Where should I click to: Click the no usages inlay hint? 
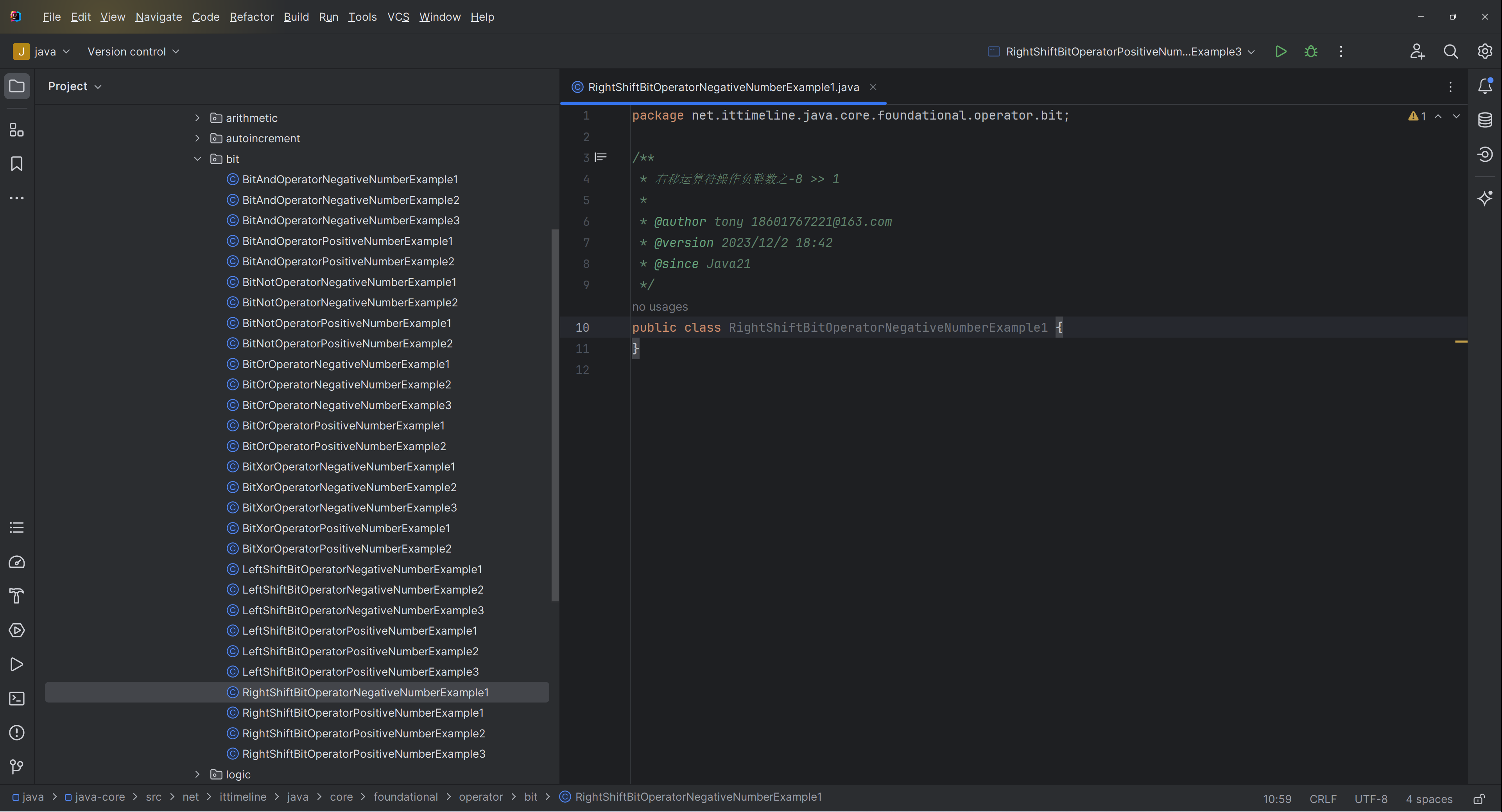660,307
